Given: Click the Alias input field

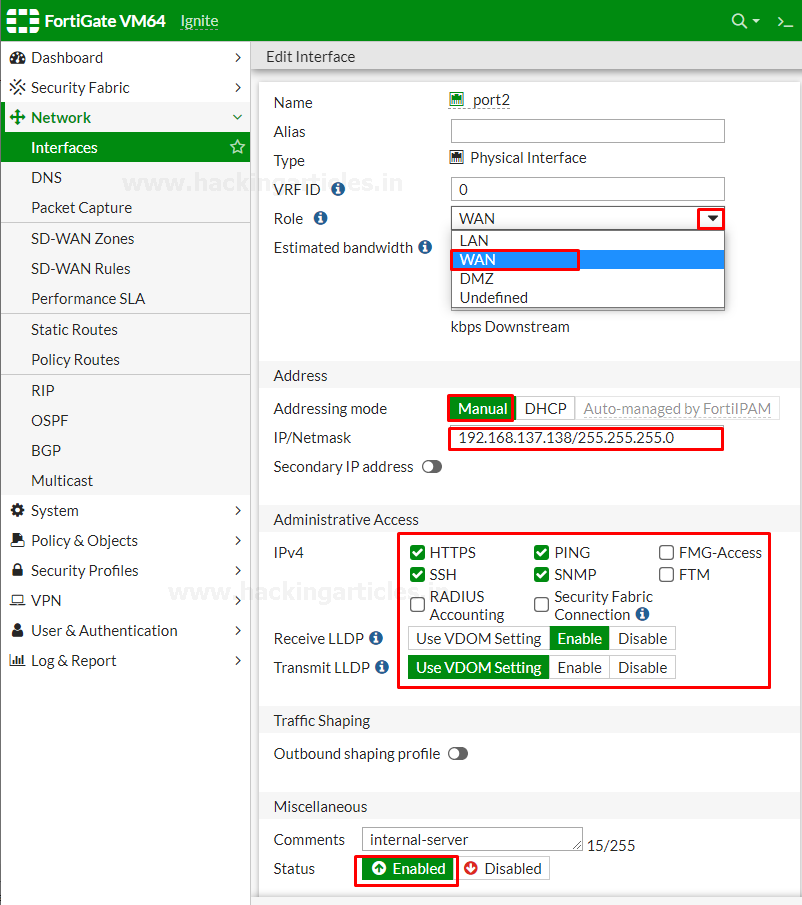Looking at the screenshot, I should [587, 131].
